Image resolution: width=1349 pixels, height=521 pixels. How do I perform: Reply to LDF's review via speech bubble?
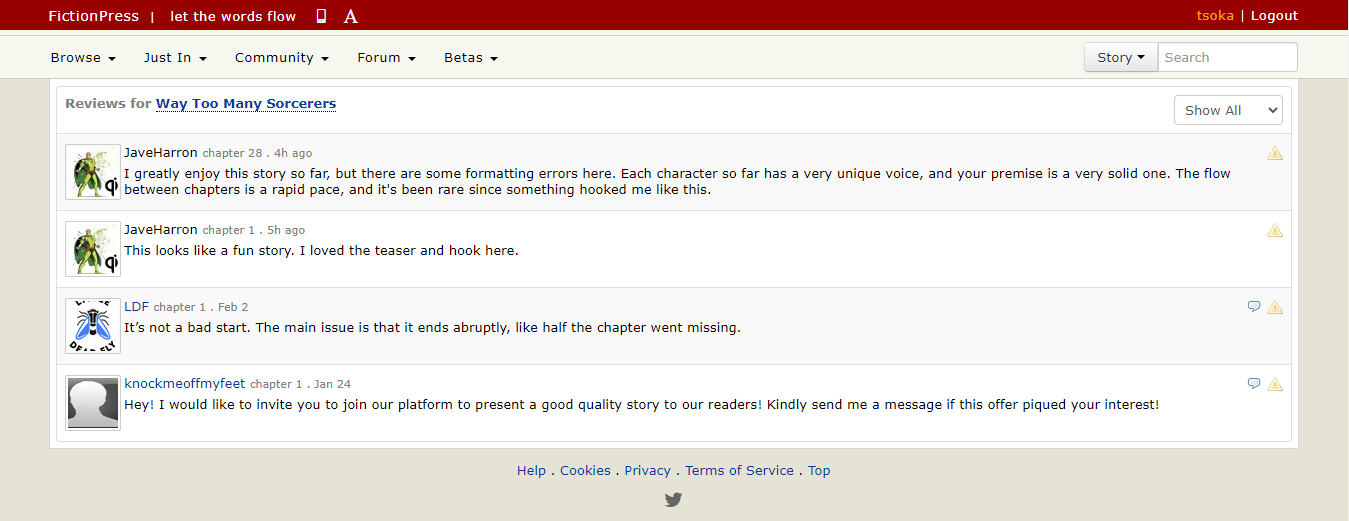pos(1254,307)
